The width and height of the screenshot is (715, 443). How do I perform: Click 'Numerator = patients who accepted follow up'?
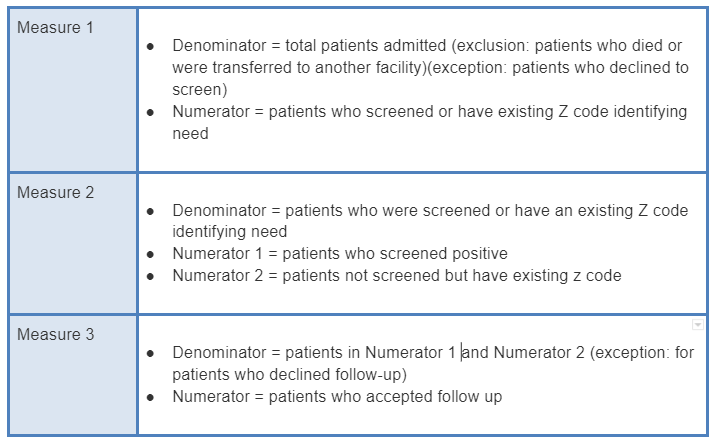337,397
